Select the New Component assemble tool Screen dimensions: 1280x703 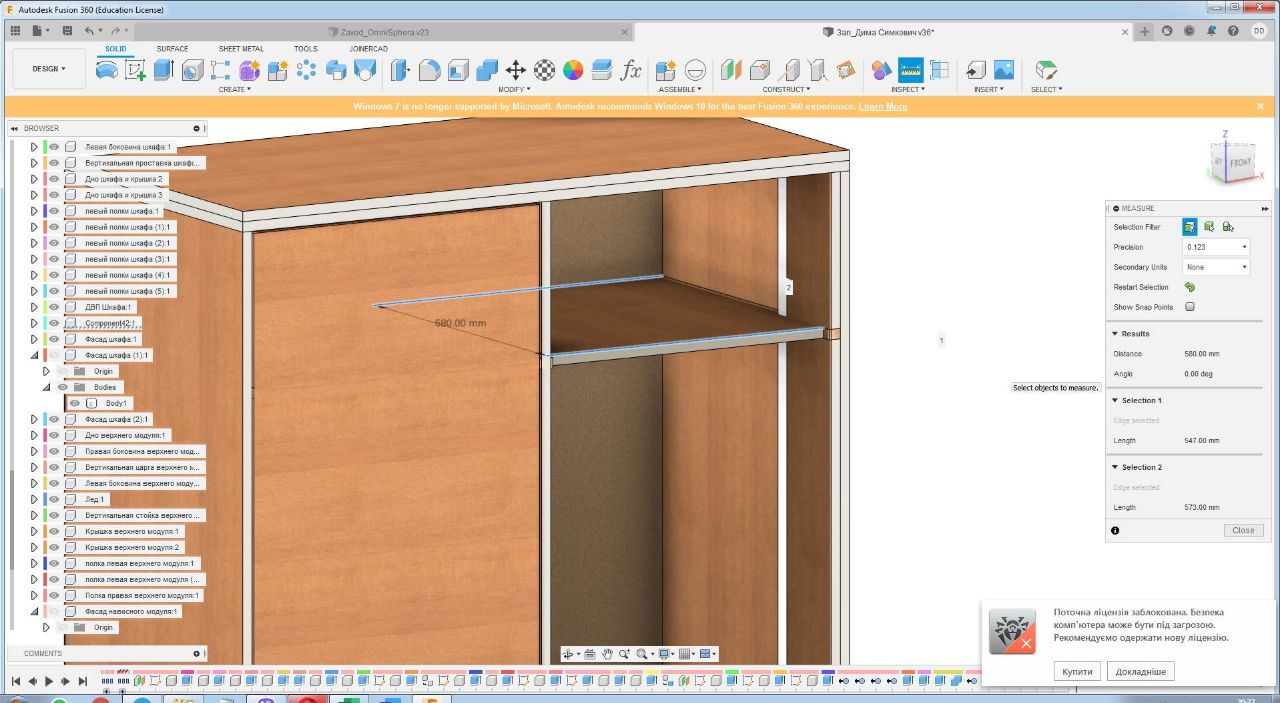click(x=666, y=70)
